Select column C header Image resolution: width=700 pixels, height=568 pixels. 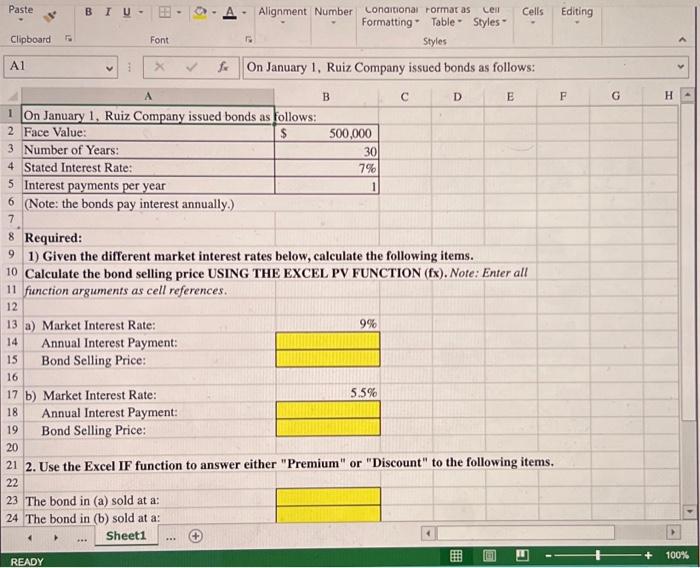pyautogui.click(x=404, y=97)
